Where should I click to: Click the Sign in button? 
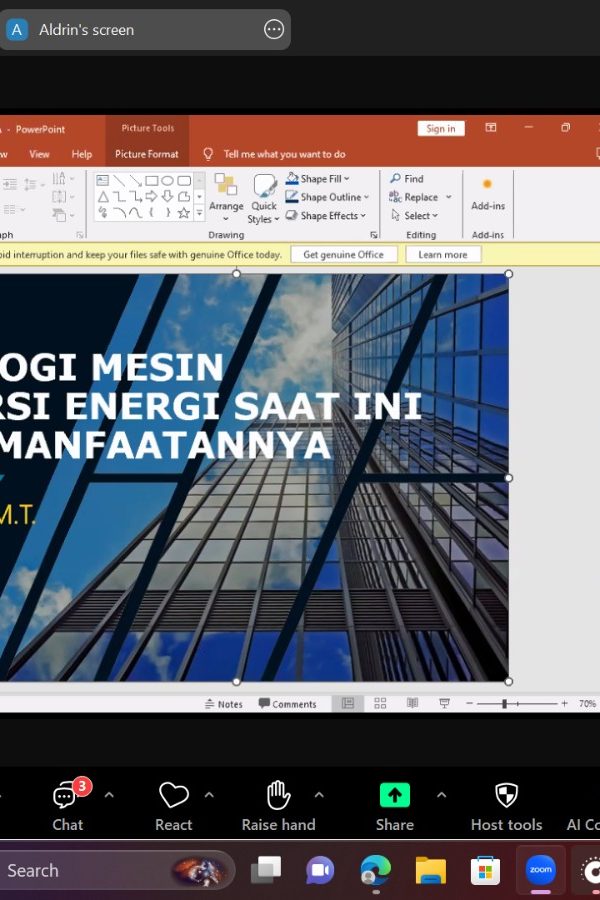(441, 129)
